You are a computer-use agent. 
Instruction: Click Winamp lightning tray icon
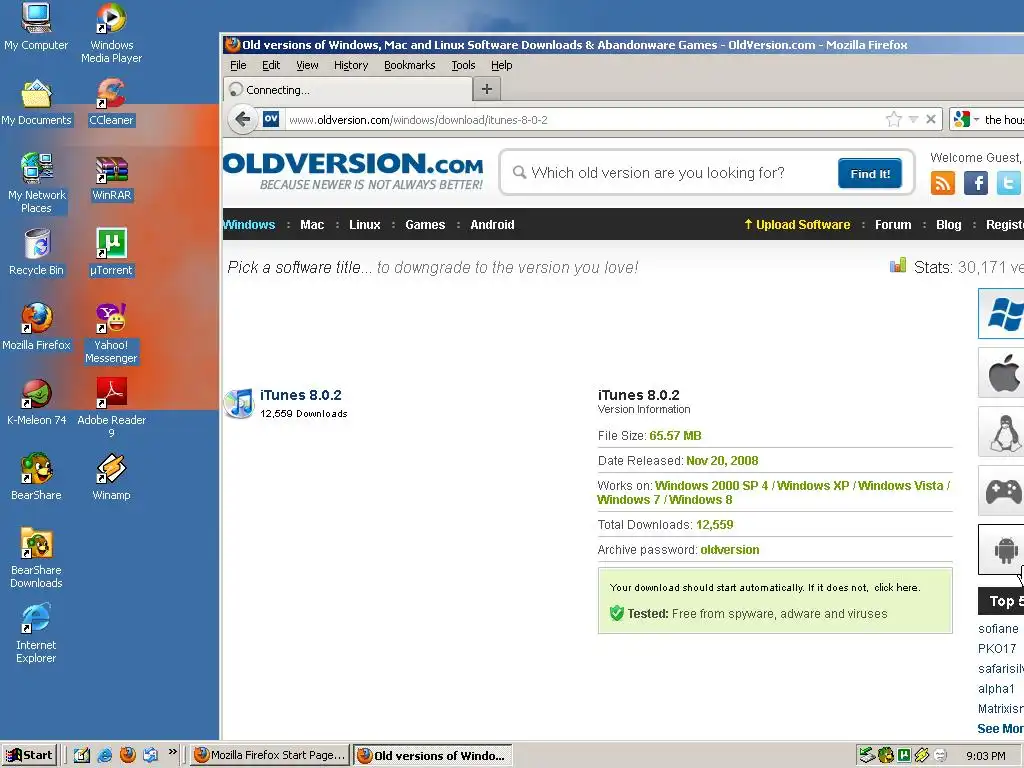pos(921,756)
